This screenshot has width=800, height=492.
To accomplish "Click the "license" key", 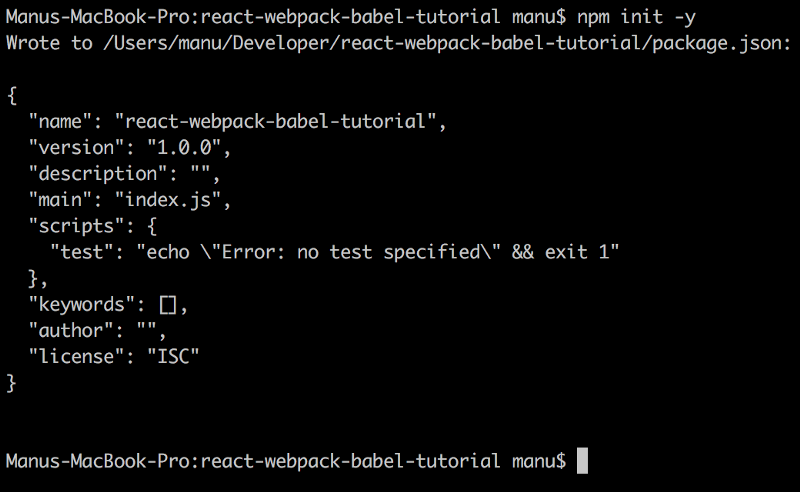I will [x=81, y=356].
